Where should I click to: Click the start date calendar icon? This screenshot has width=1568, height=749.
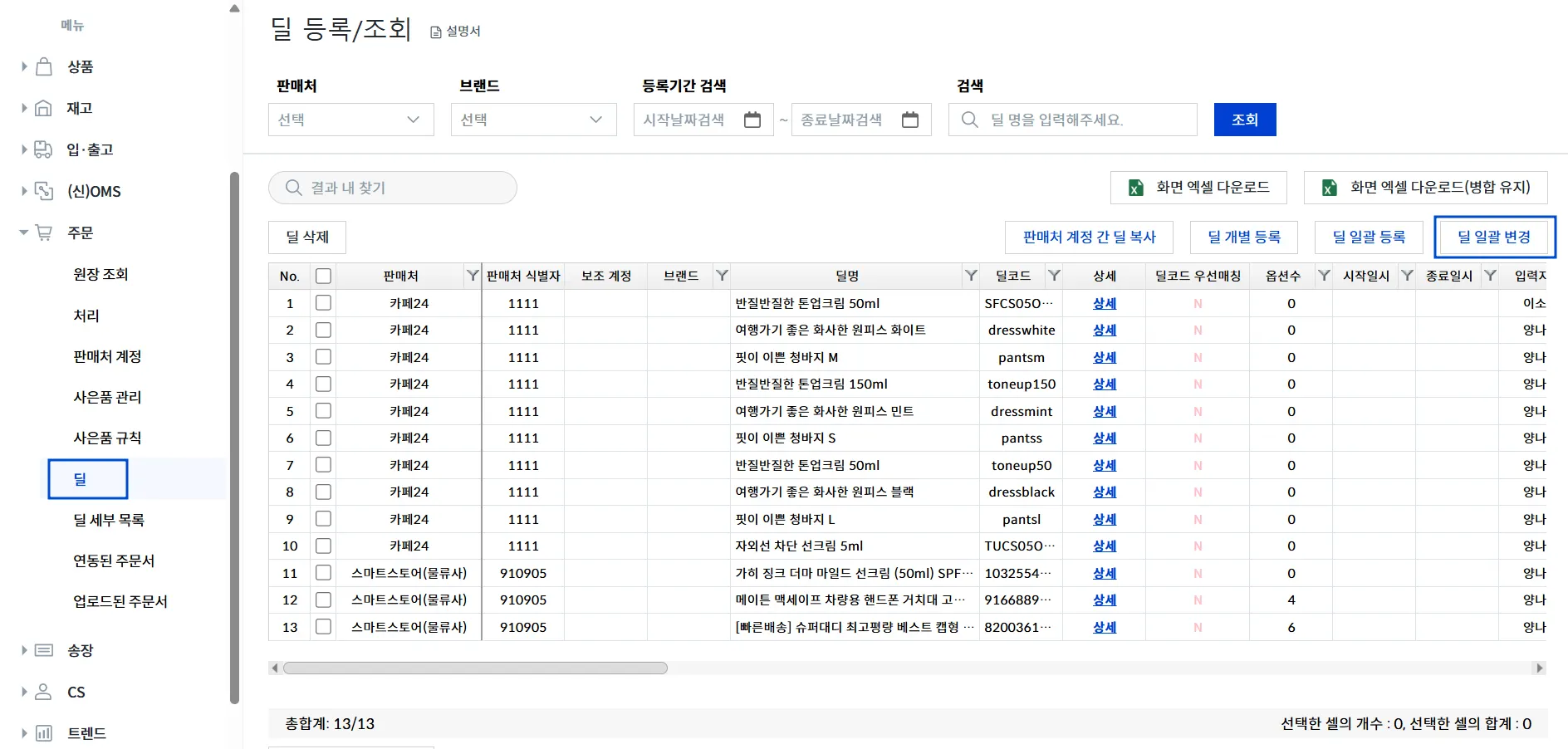pyautogui.click(x=752, y=120)
